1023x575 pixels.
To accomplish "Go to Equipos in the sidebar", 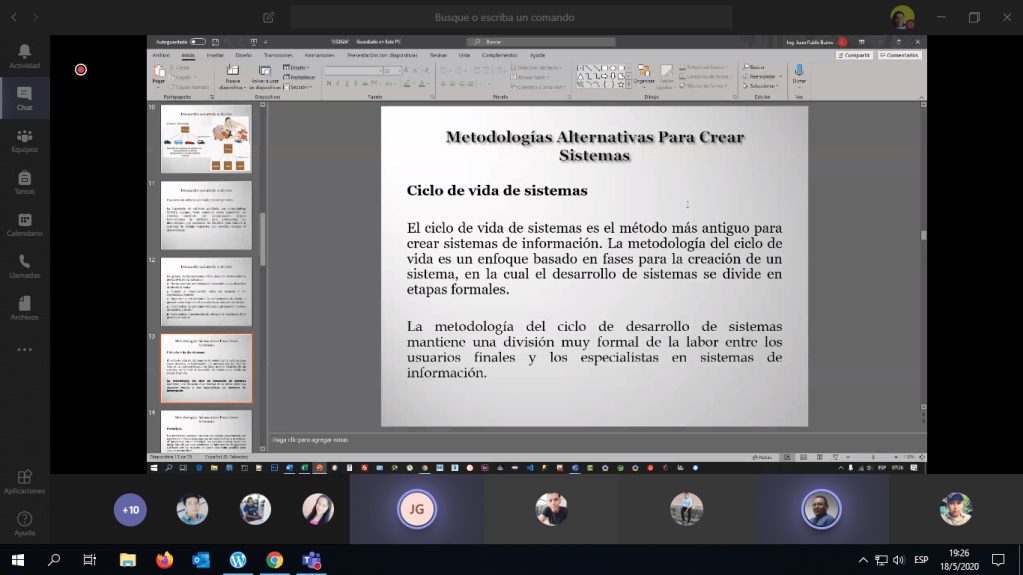I will point(24,141).
